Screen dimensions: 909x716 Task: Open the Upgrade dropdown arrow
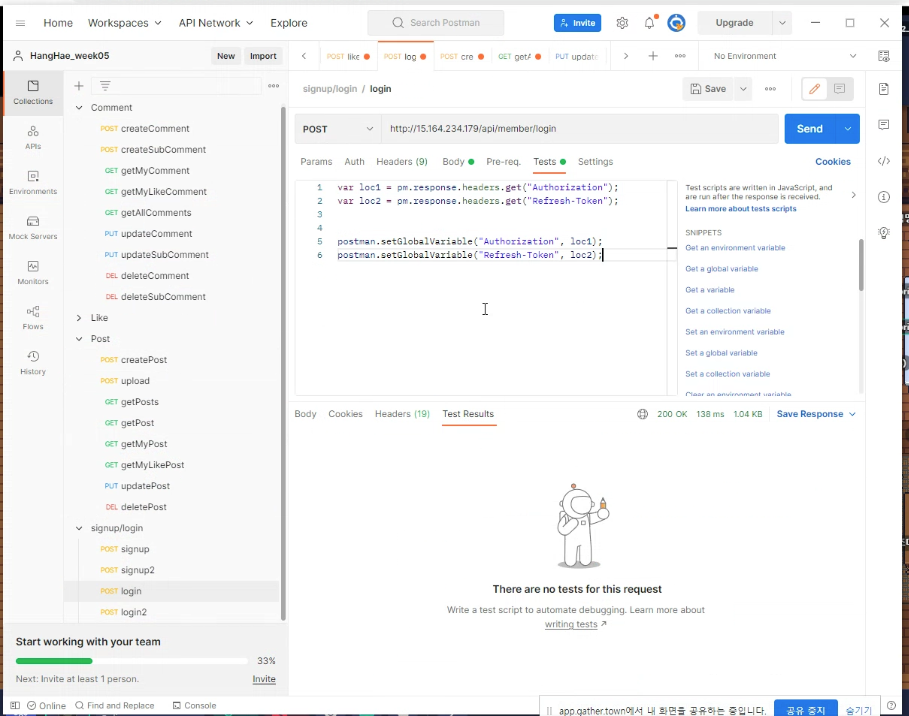(x=782, y=23)
